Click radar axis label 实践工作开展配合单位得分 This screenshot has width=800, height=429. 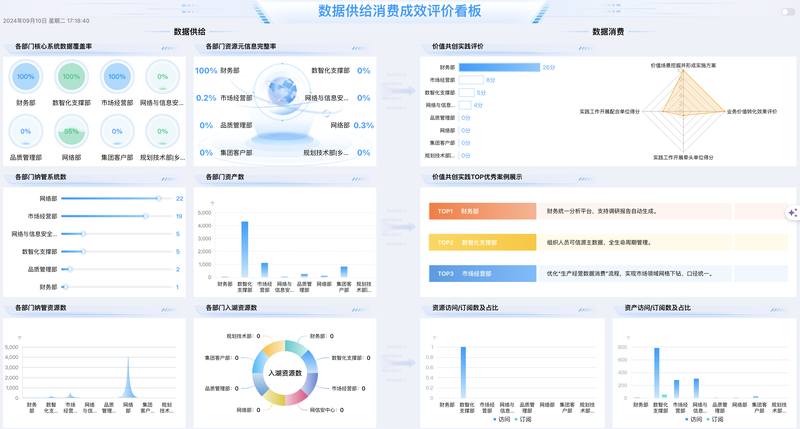[609, 111]
